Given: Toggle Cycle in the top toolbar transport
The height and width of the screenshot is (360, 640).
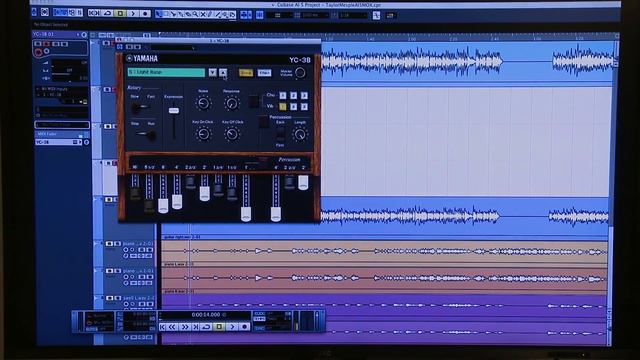Looking at the screenshot, I should (x=108, y=13).
